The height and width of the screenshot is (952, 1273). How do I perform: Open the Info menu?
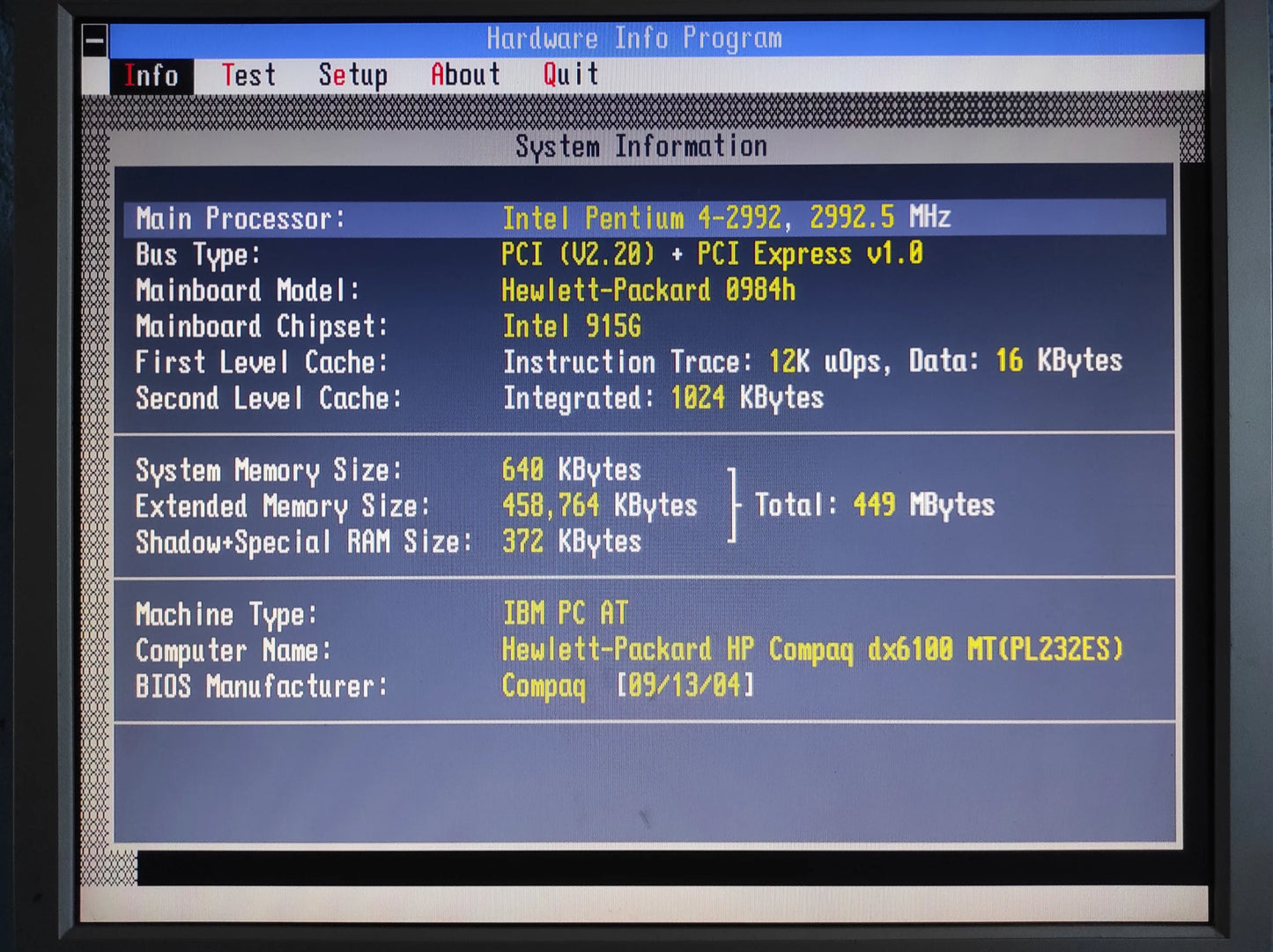click(151, 76)
